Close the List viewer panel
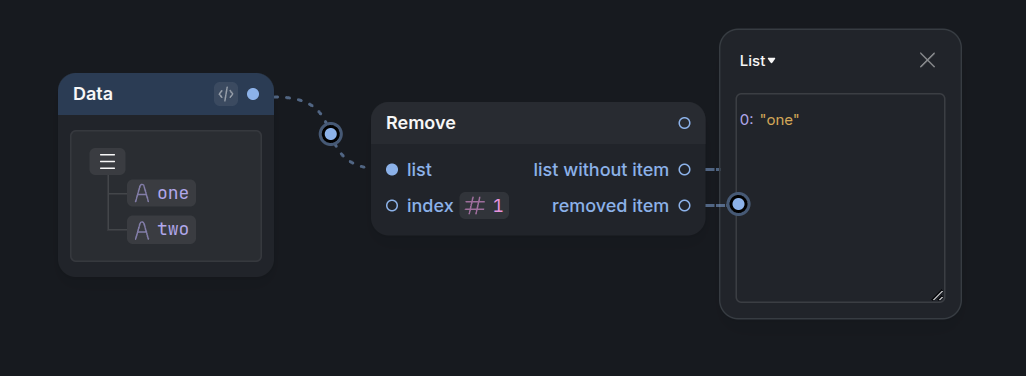The image size is (1026, 376). point(927,60)
